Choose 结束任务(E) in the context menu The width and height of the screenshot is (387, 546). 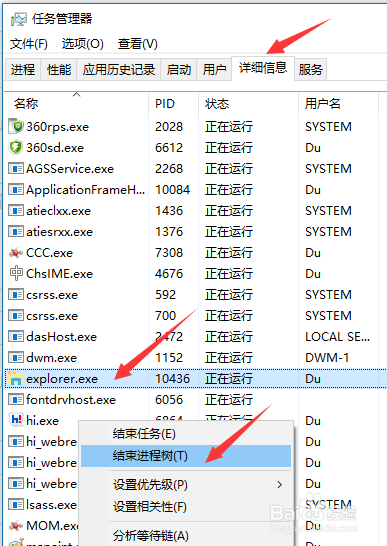[x=186, y=434]
